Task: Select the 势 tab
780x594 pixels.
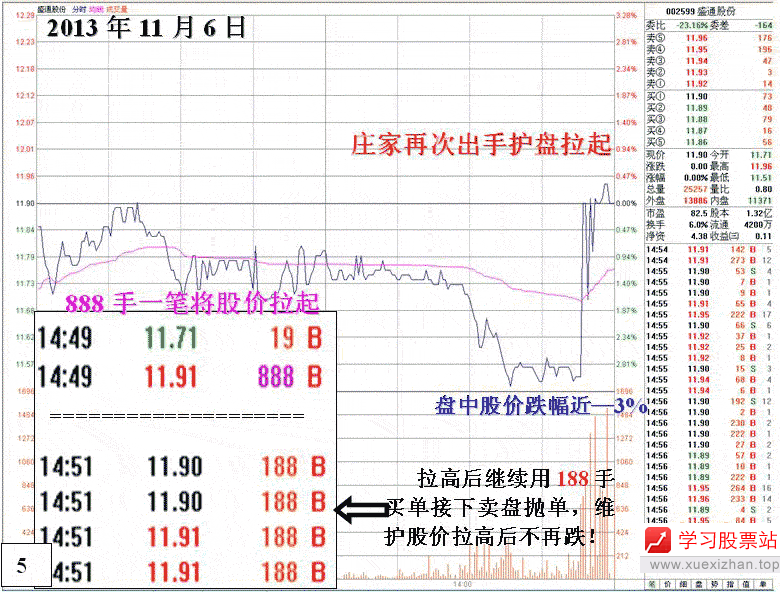Action: pyautogui.click(x=715, y=584)
